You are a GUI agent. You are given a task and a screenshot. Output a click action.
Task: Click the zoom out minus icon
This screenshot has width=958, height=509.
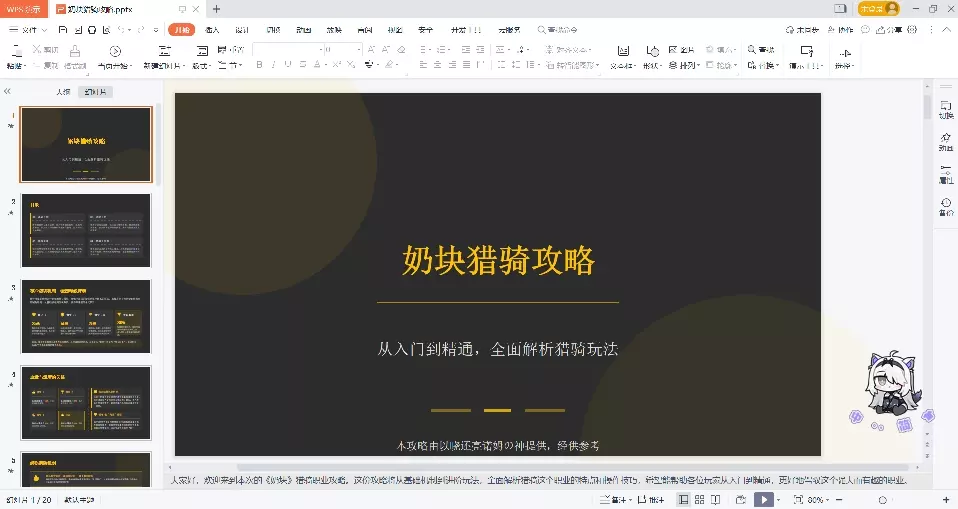839,500
